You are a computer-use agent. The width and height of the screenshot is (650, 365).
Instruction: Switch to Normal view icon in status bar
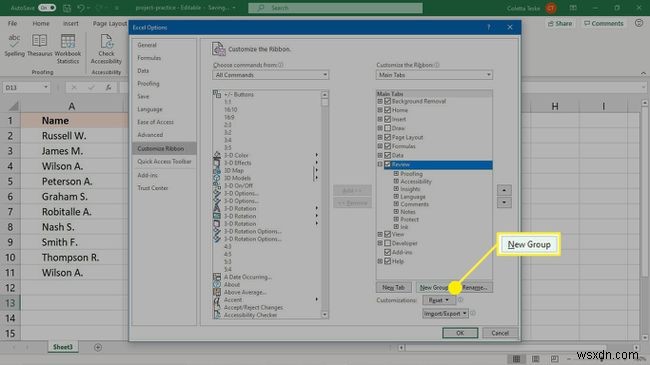coord(517,358)
